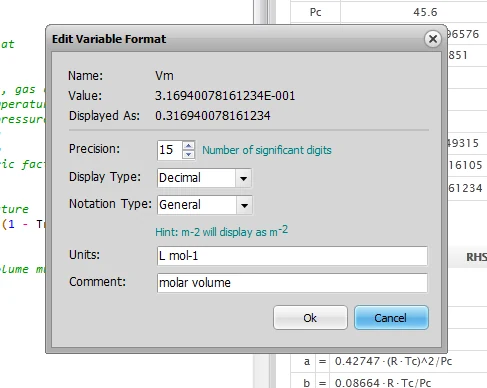Decrease precision with the down spinner arrow
The image size is (487, 388).
189,154
